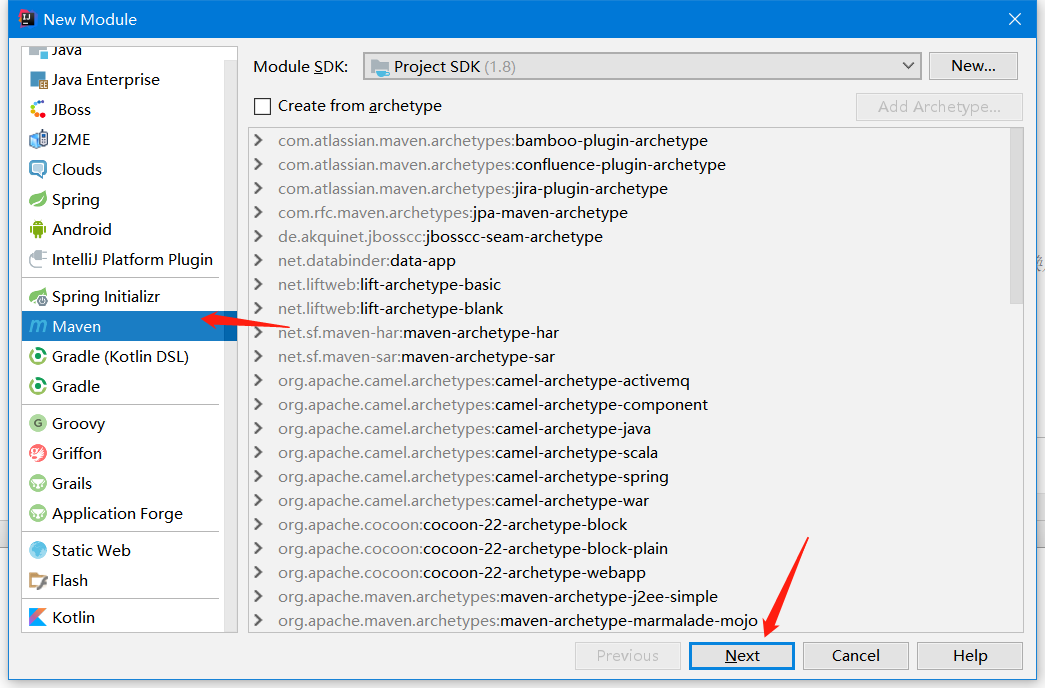Expand lift-archetype-basic node

(259, 285)
